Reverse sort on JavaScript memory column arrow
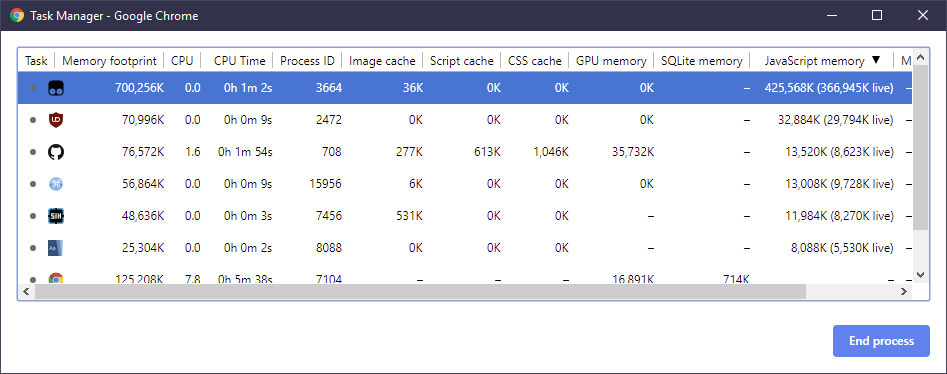The image size is (947, 374). [x=876, y=60]
